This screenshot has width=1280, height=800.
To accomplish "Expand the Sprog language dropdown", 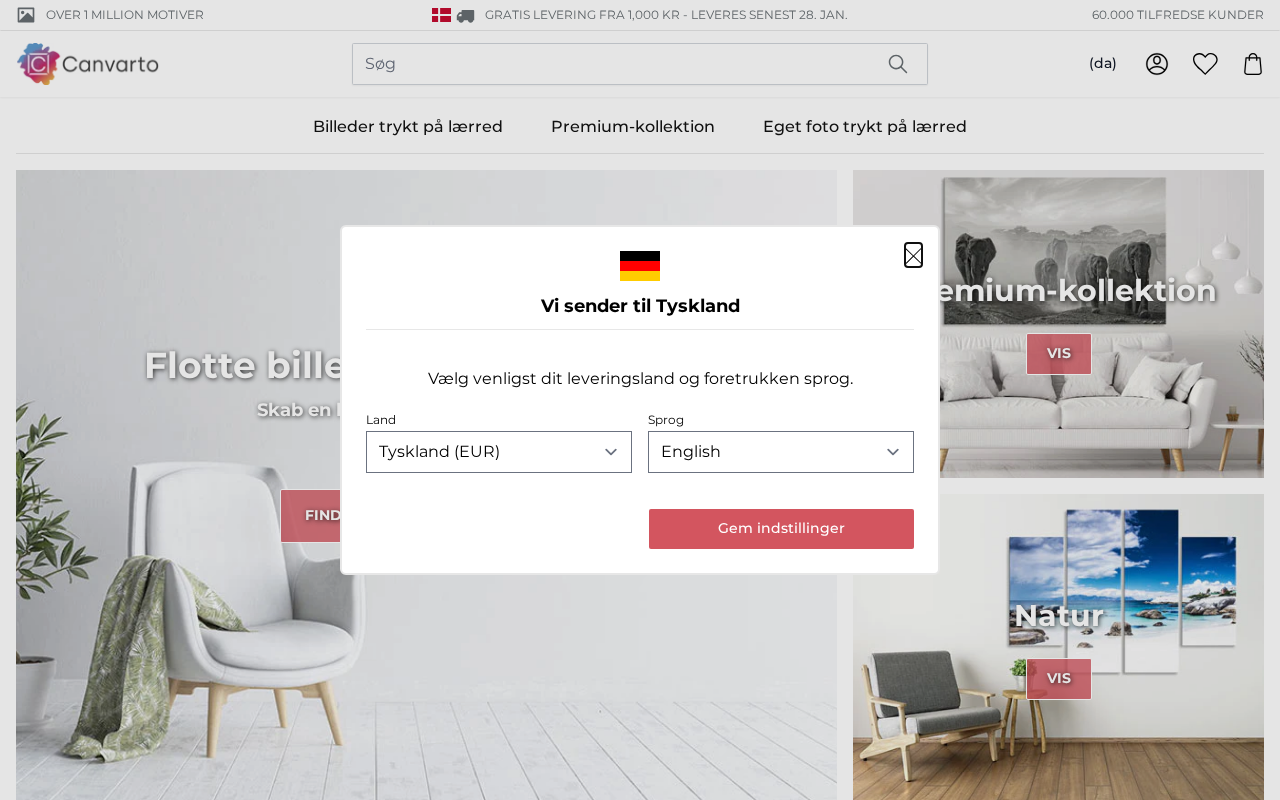I will 781,452.
